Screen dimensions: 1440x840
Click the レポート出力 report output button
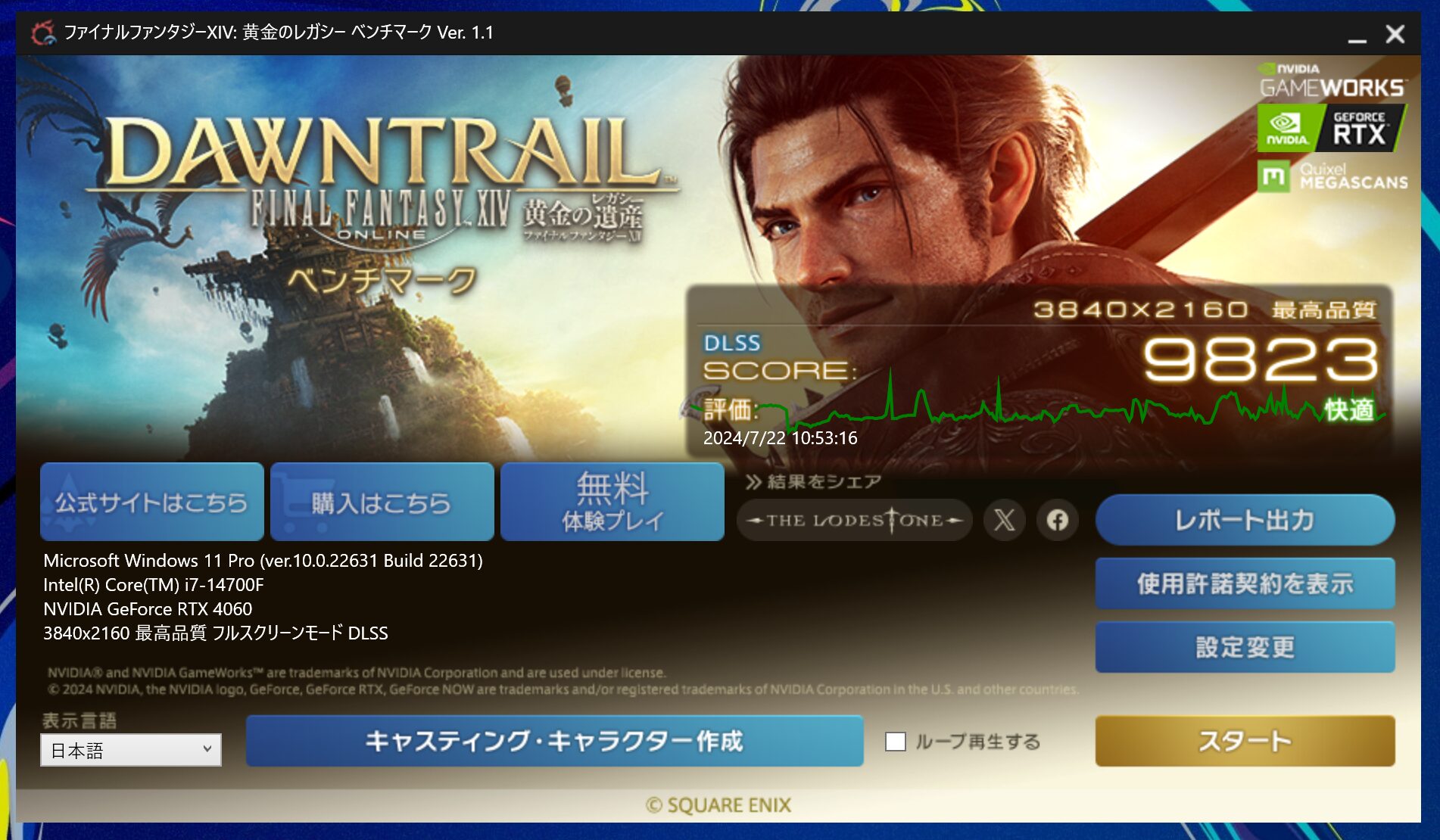(x=1245, y=520)
